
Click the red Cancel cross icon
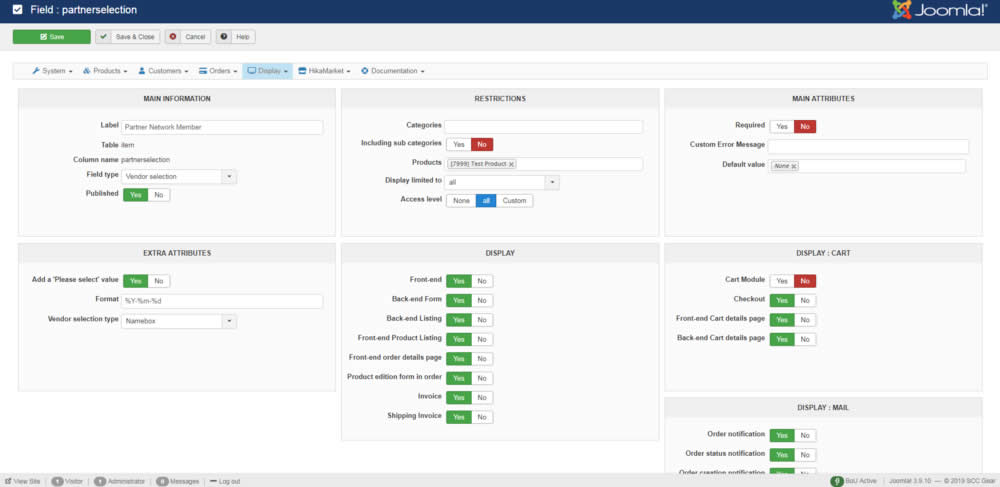click(x=173, y=37)
